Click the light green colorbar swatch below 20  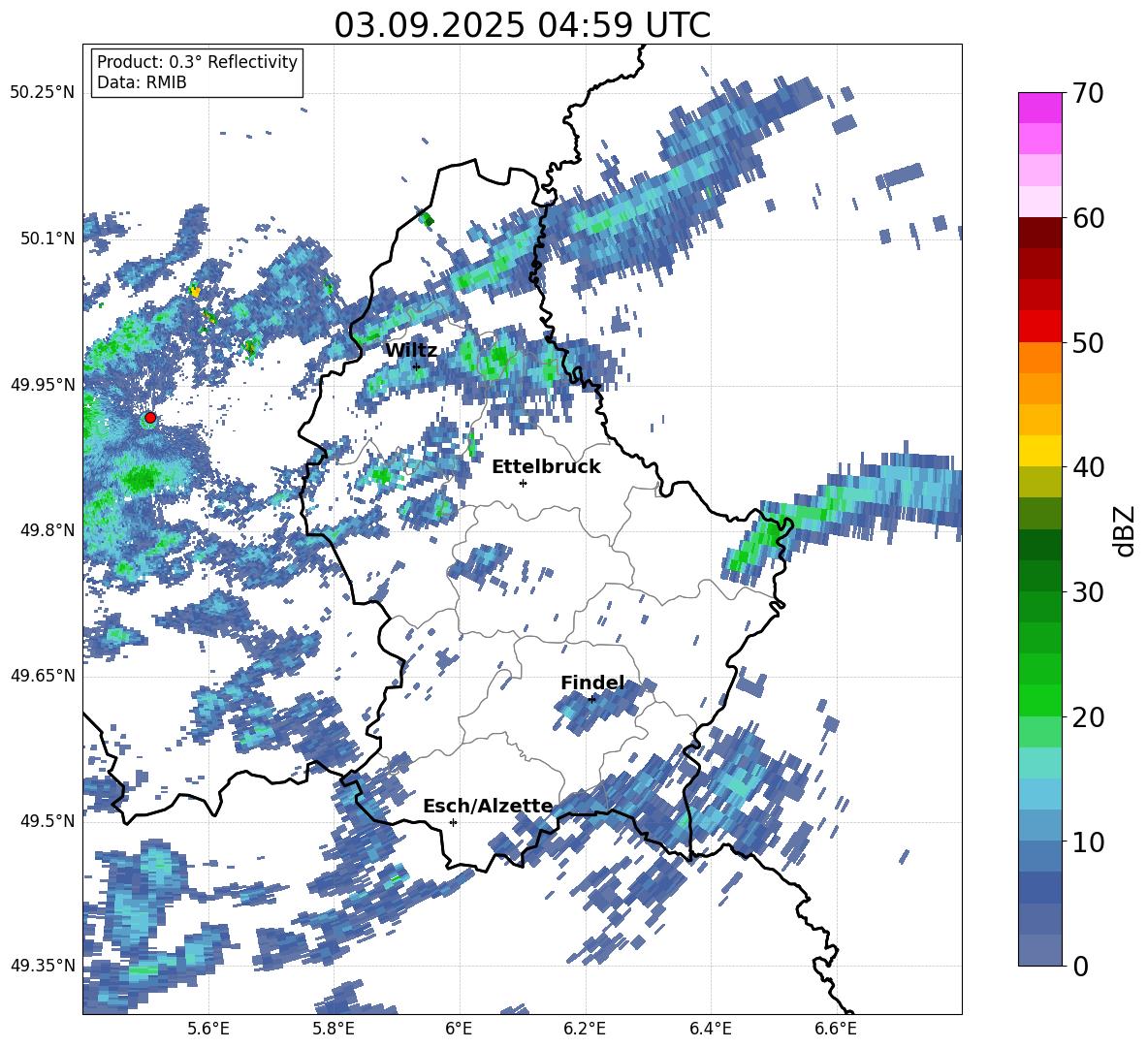pos(1039,731)
